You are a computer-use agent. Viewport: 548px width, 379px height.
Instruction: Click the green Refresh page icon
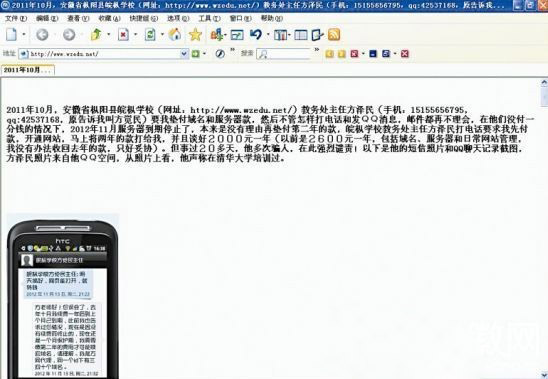tap(150, 34)
